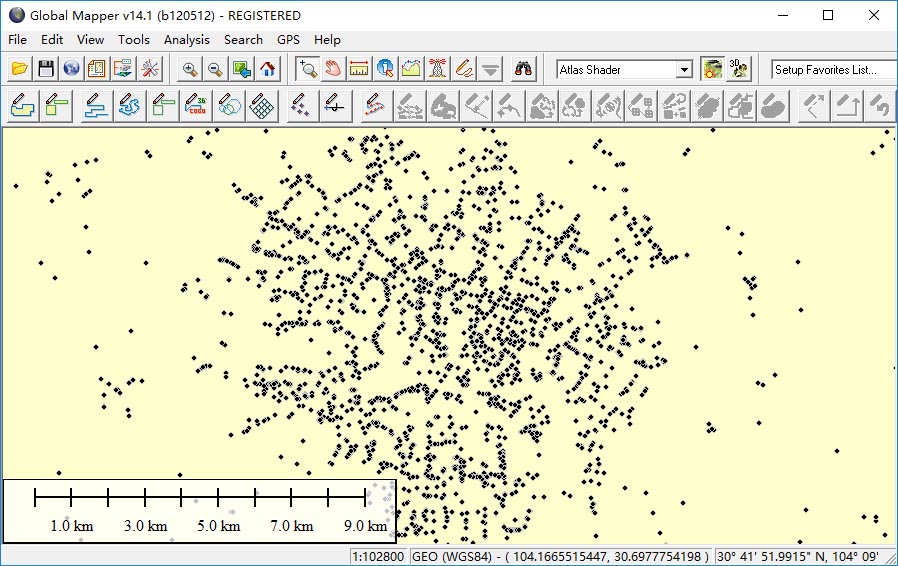Open the Tools menu
The image size is (898, 566).
tap(133, 40)
